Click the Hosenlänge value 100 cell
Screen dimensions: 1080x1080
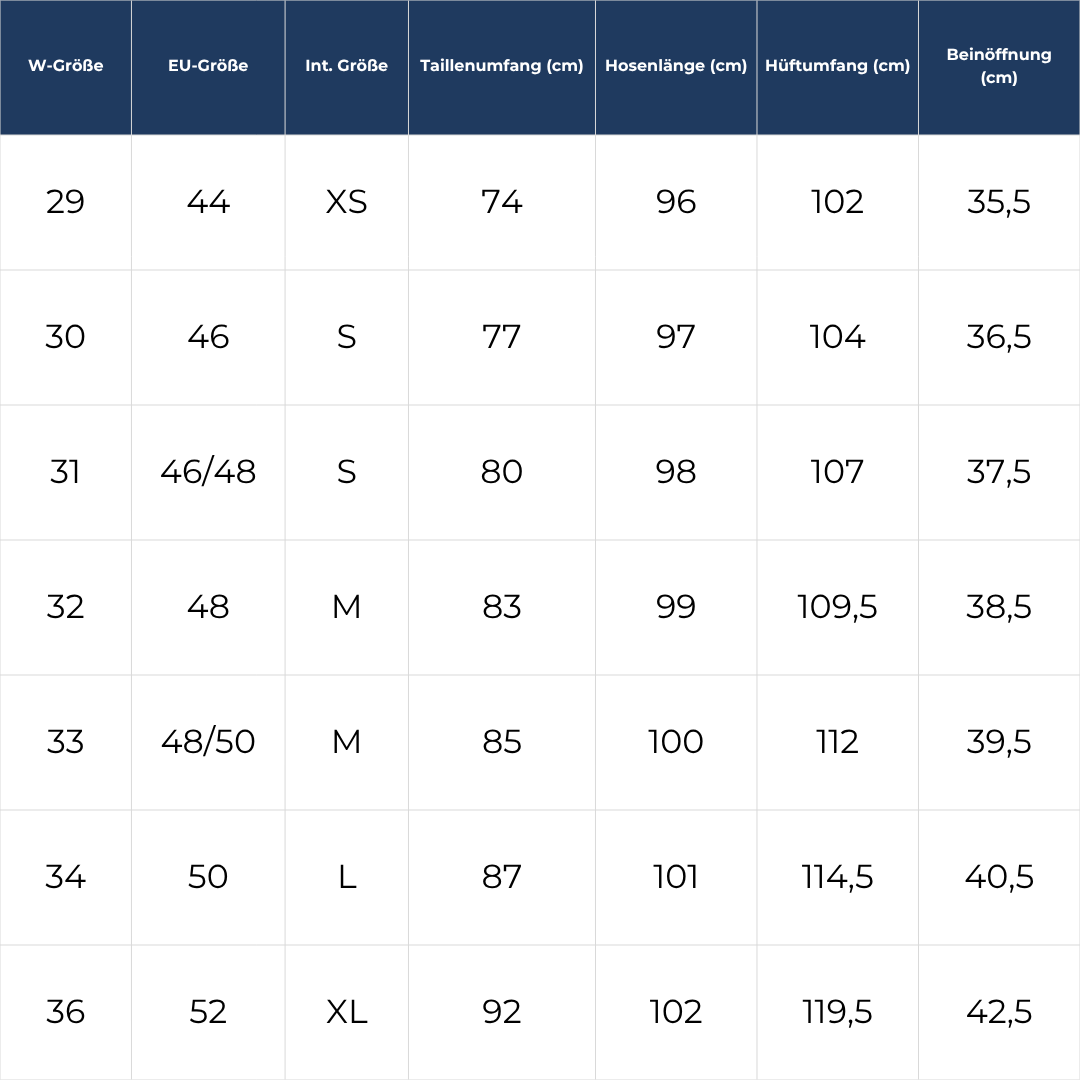tap(676, 742)
